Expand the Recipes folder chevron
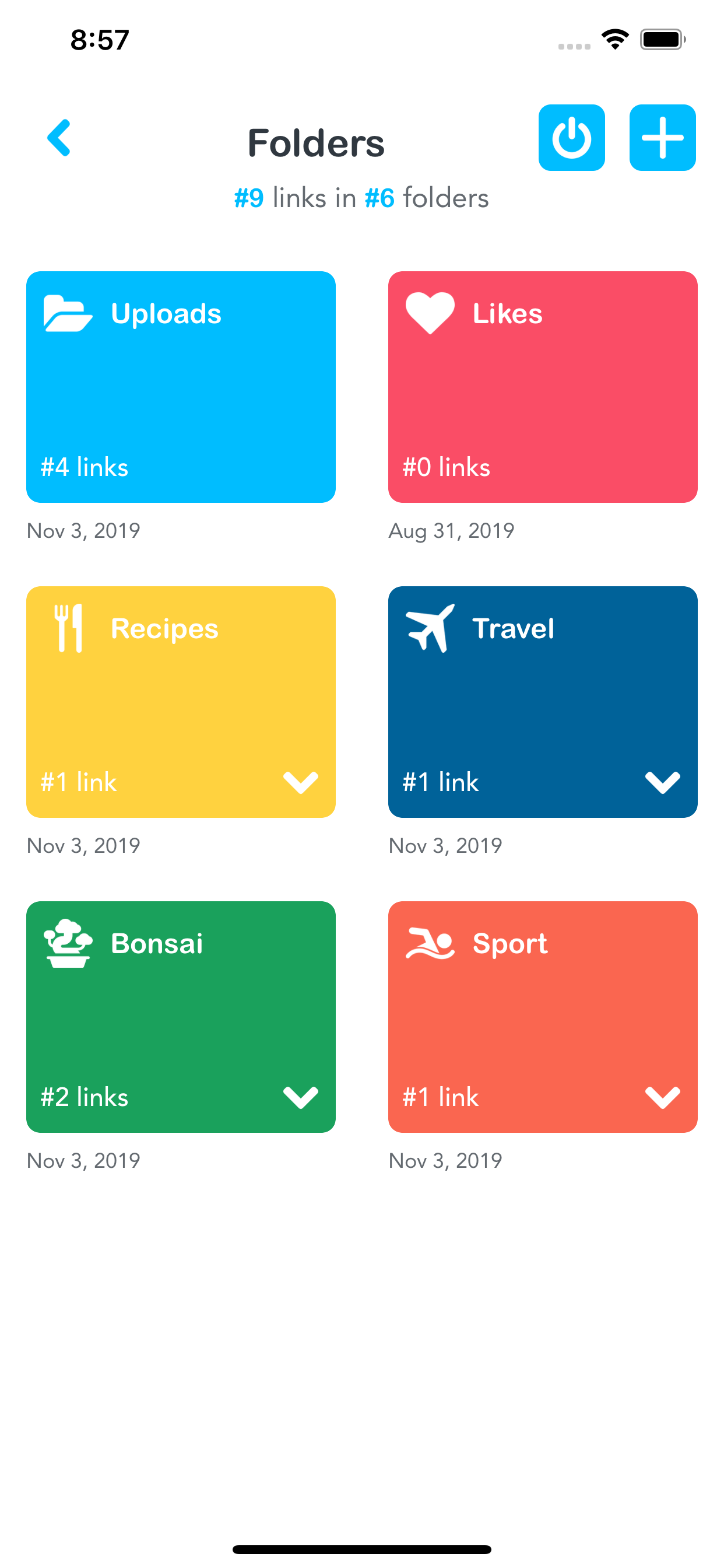This screenshot has height=1568, width=724. [x=301, y=782]
